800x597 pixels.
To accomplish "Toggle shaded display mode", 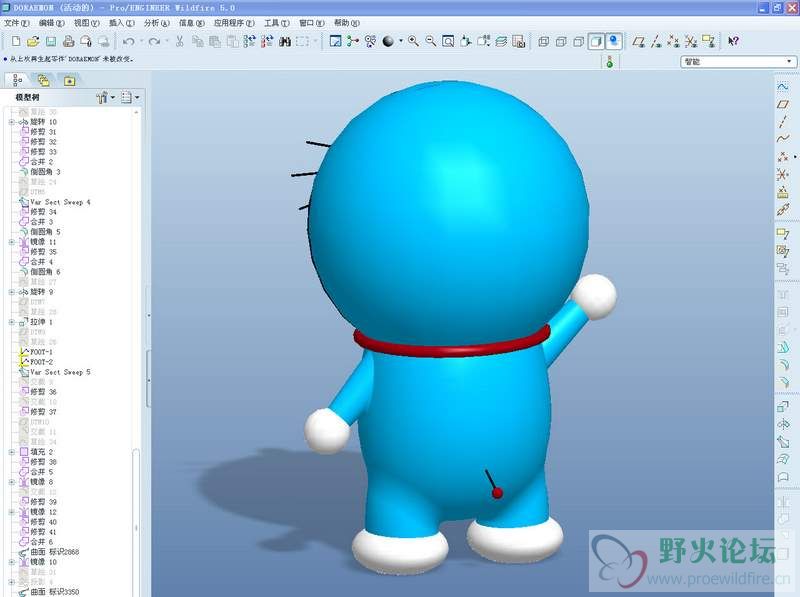I will pyautogui.click(x=596, y=41).
